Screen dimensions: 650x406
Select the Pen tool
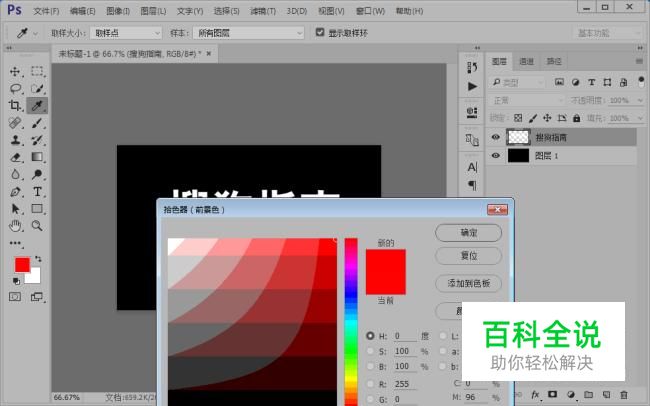(x=15, y=192)
